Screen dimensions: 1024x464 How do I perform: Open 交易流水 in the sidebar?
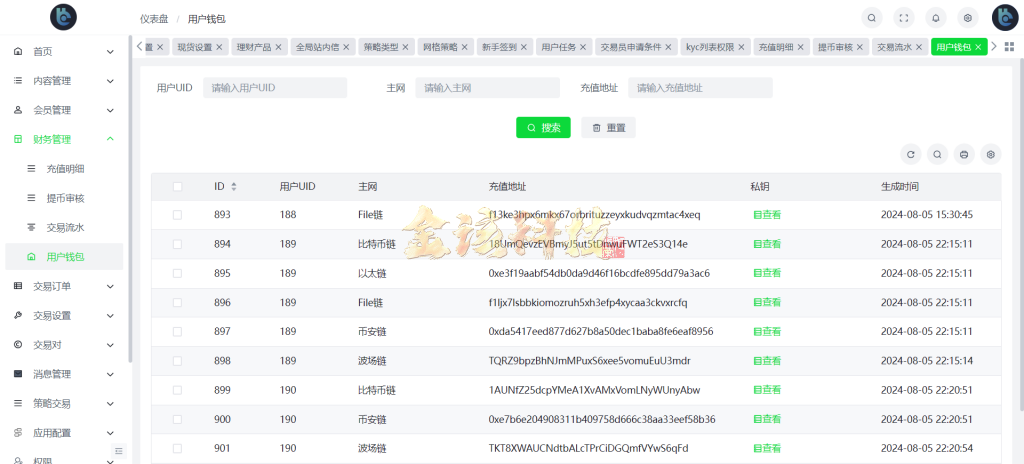[x=65, y=227]
